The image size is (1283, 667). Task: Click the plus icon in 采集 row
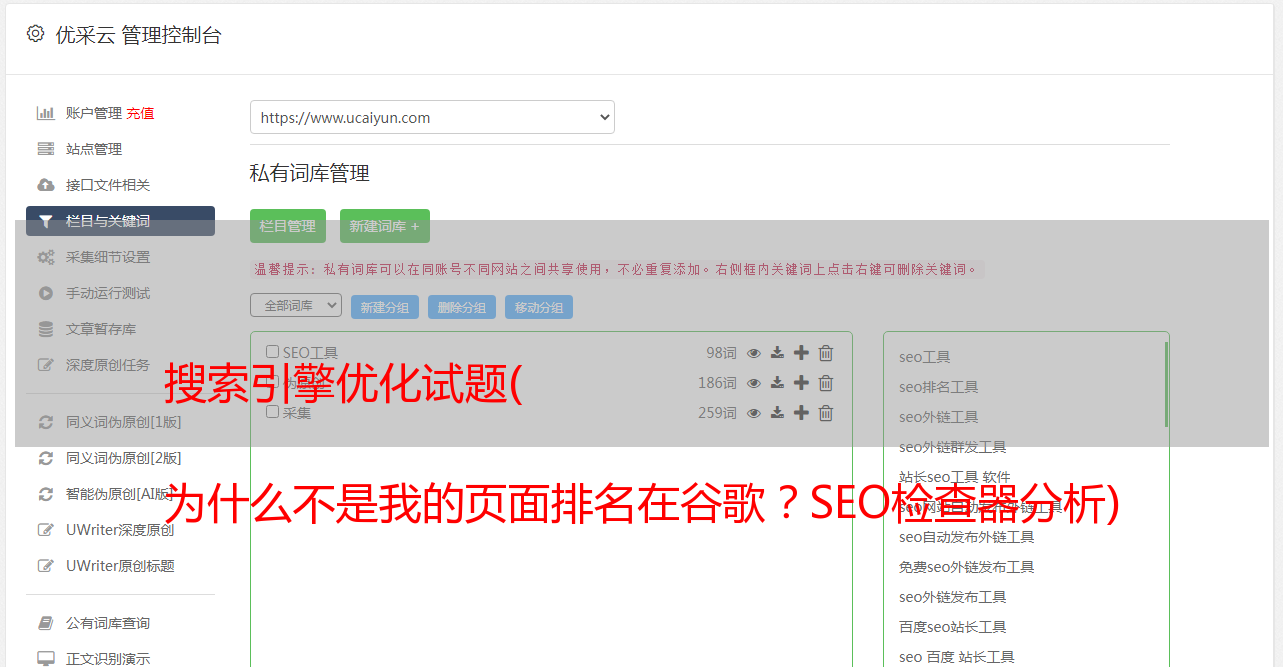pyautogui.click(x=801, y=412)
